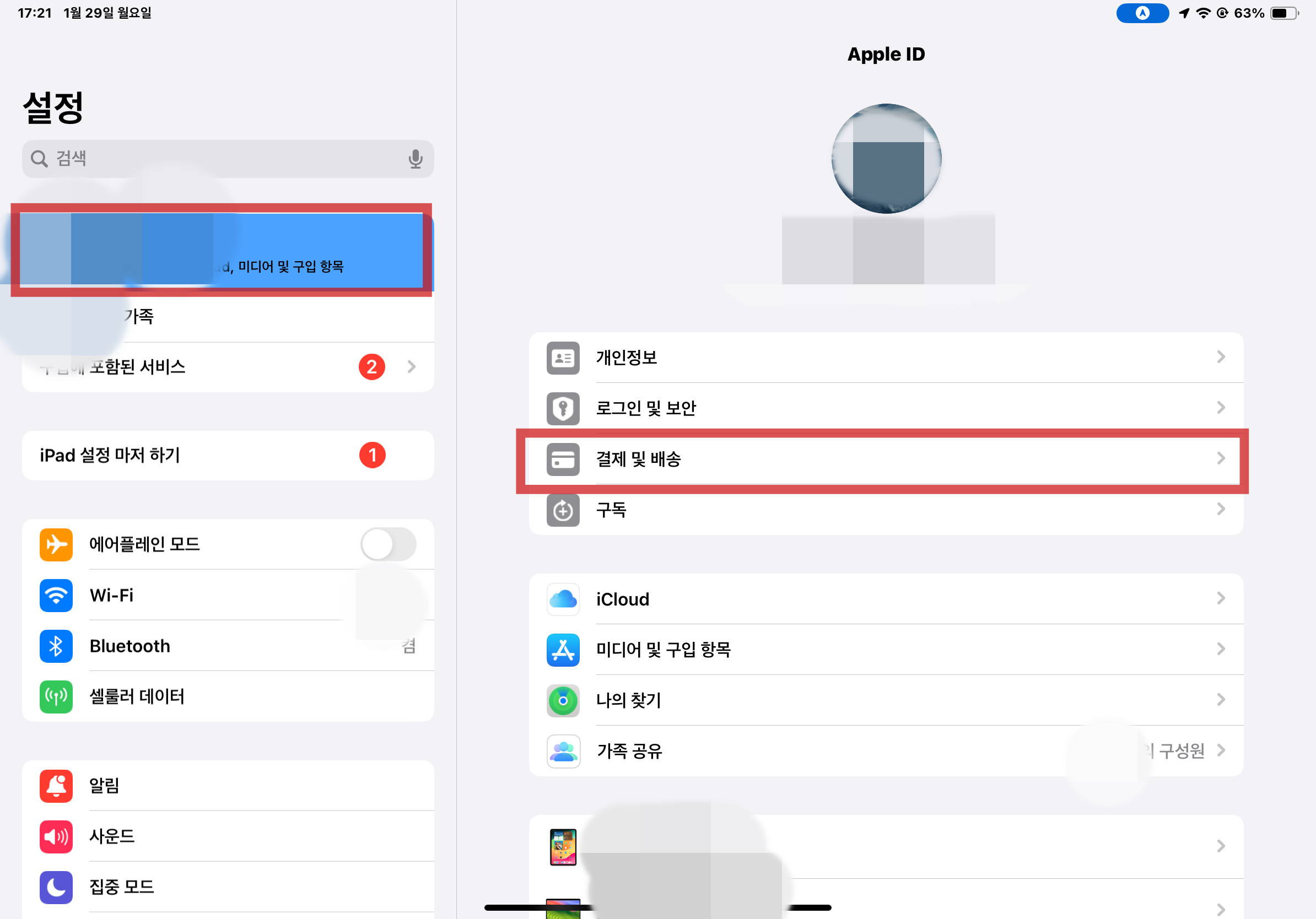Toggle the 에어플레인 모드 switch
The height and width of the screenshot is (919, 1316).
click(x=388, y=544)
